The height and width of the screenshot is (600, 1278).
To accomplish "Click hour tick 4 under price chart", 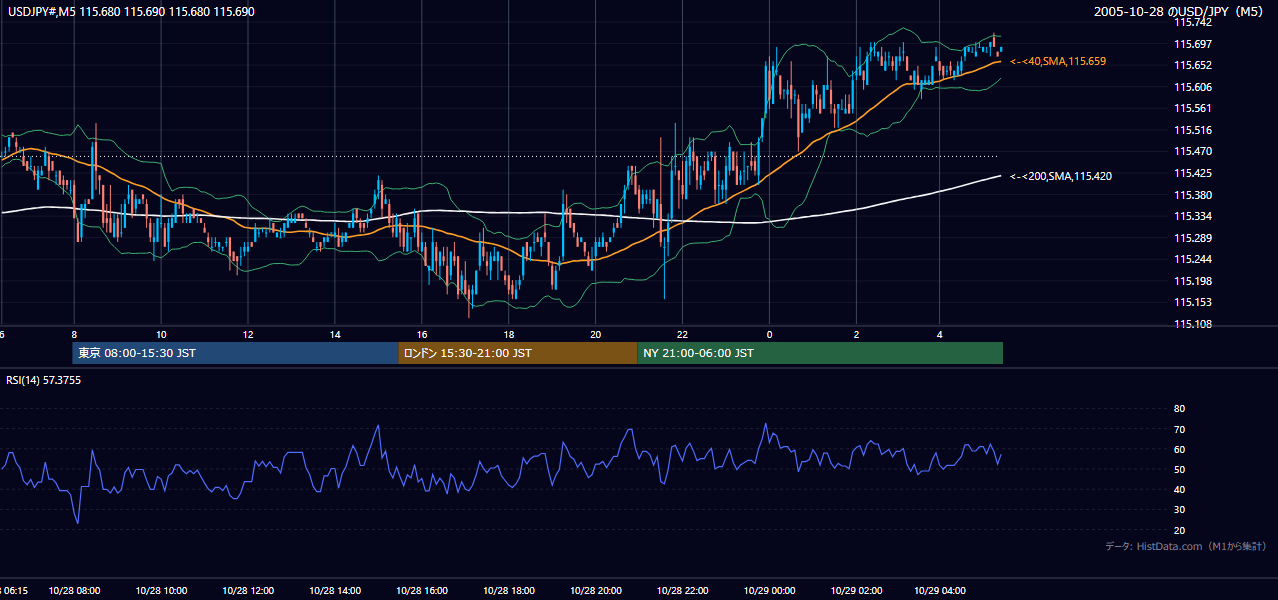I will pos(939,335).
